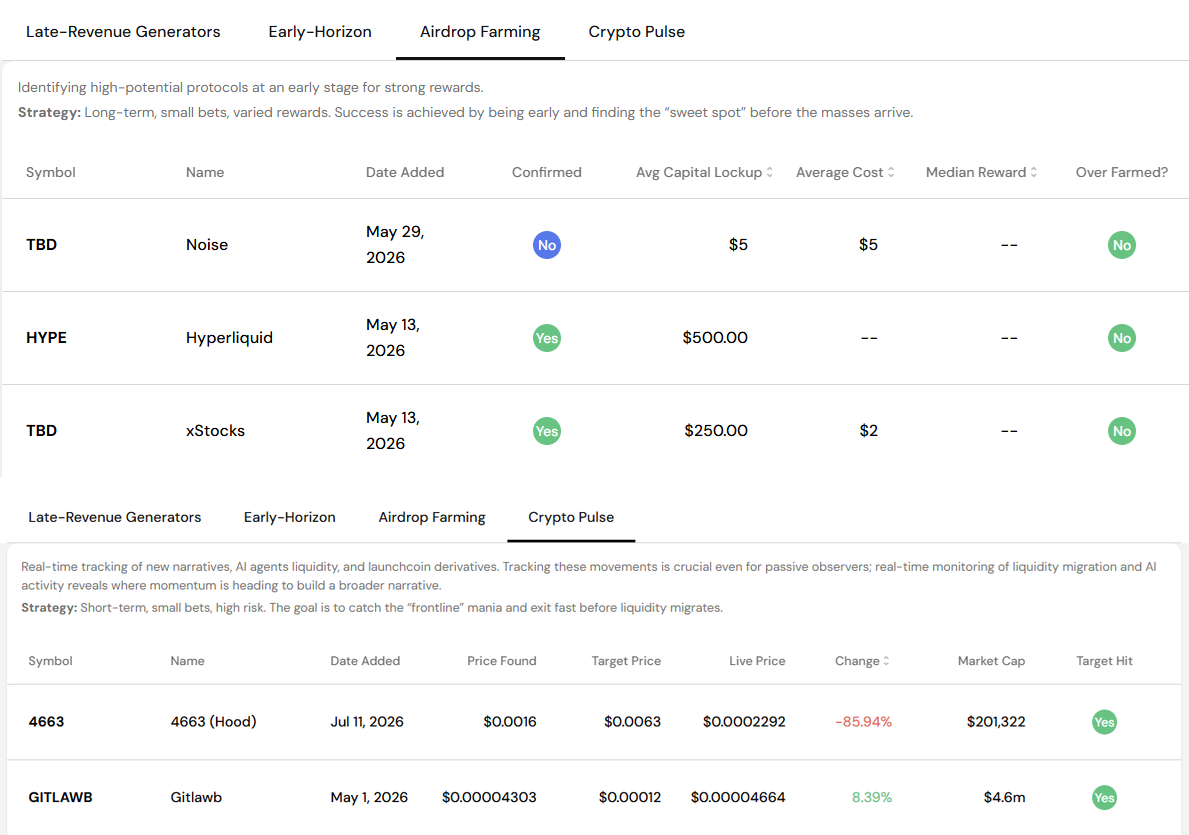Click the 4663 (Hood) name cell
The image size is (1189, 835).
pyautogui.click(x=213, y=721)
